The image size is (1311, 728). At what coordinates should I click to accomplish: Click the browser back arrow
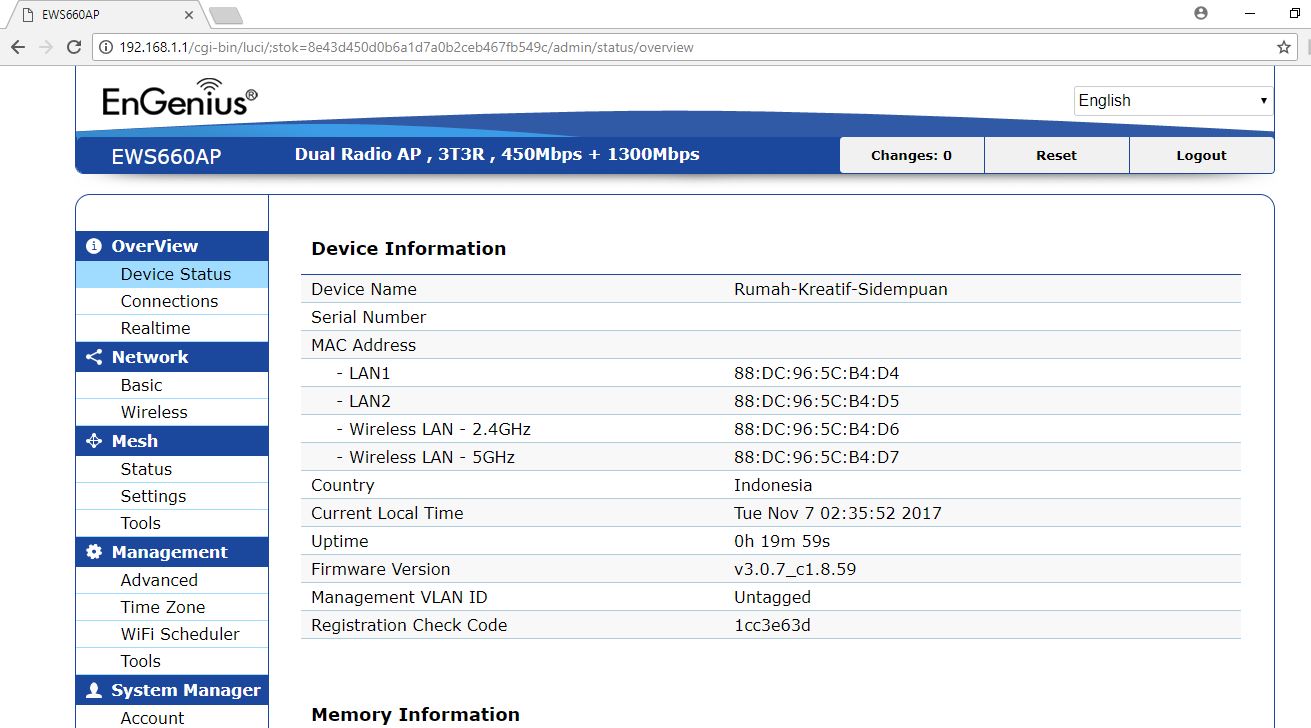click(x=18, y=47)
